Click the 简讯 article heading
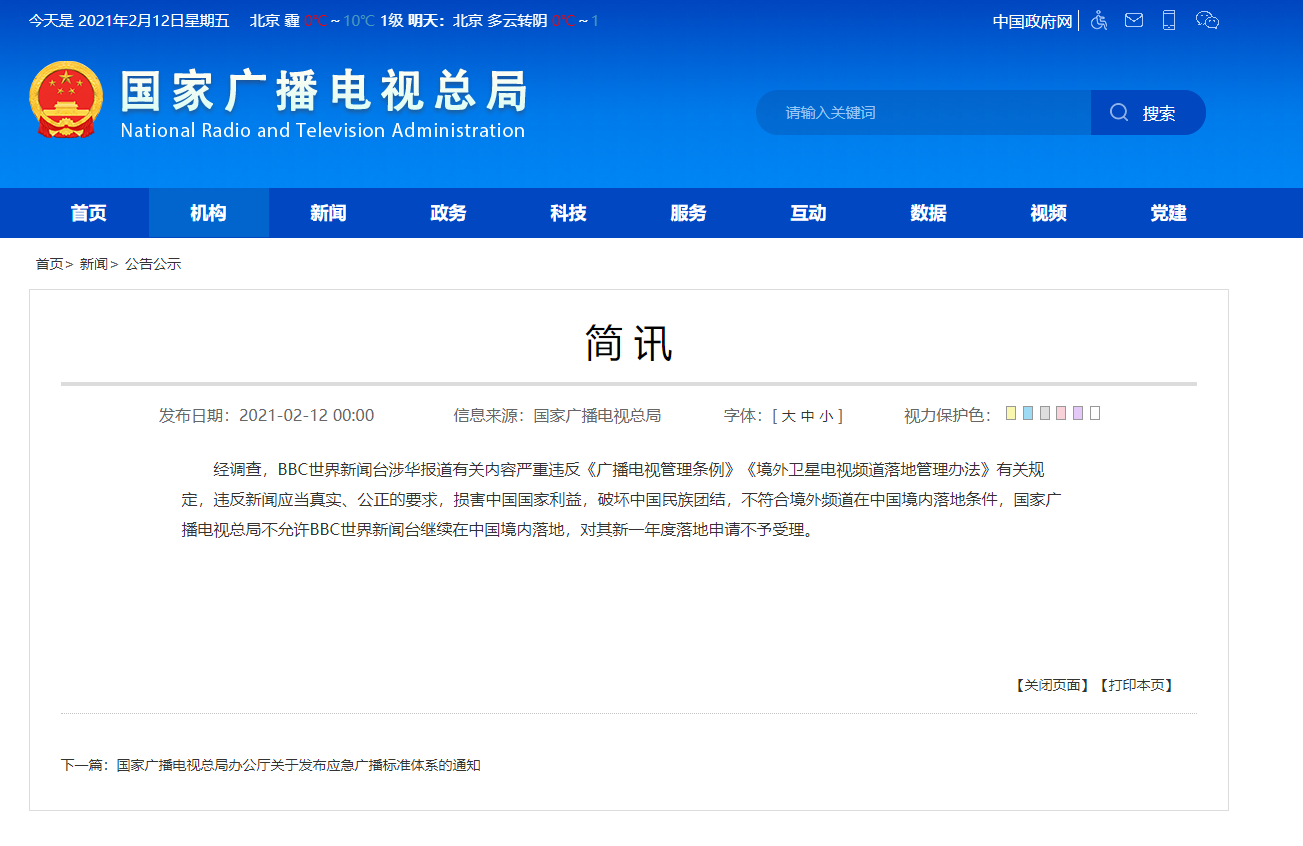This screenshot has width=1303, height=846. (x=629, y=343)
